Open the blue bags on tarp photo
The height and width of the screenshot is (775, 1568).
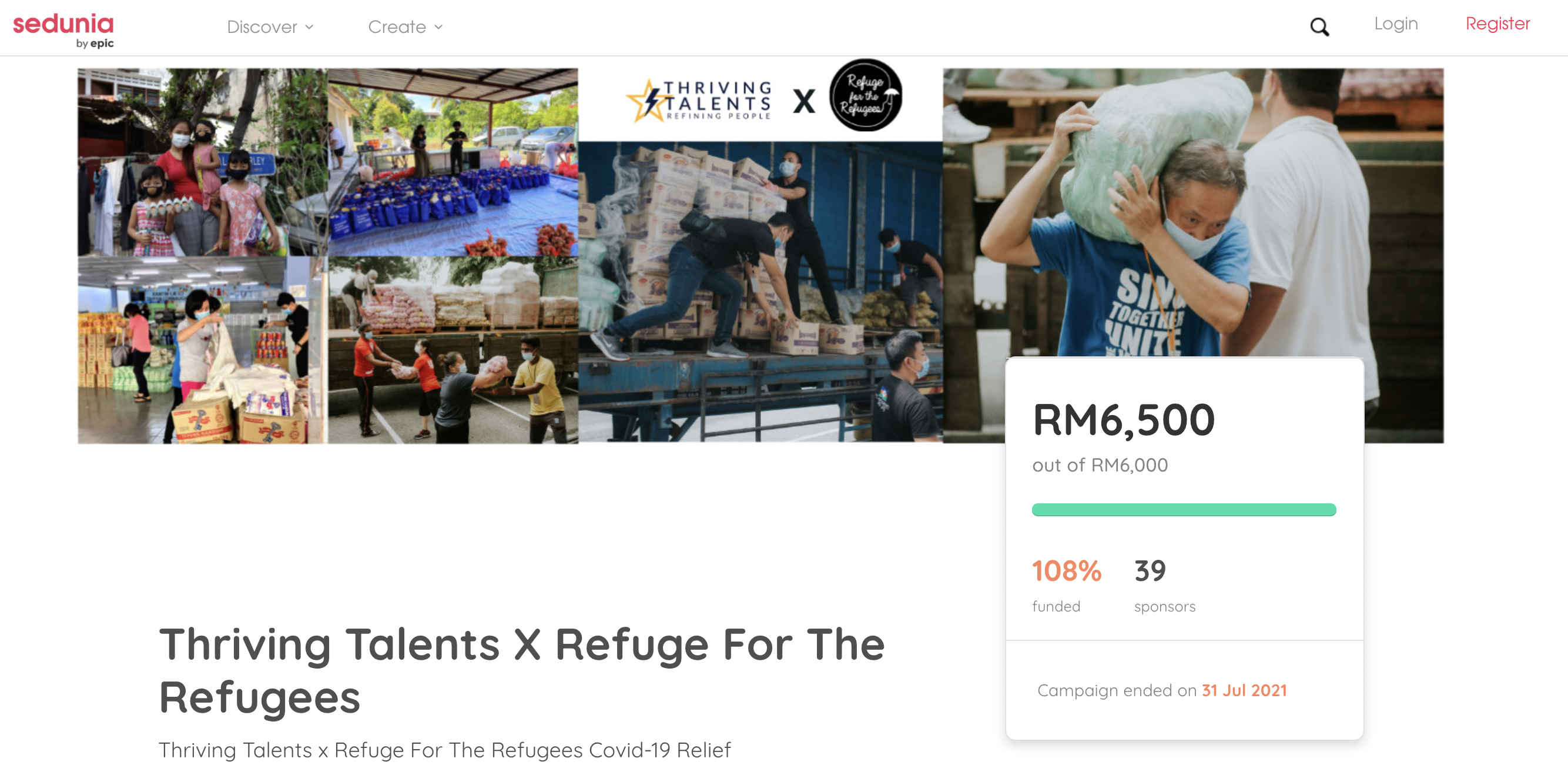click(x=453, y=162)
